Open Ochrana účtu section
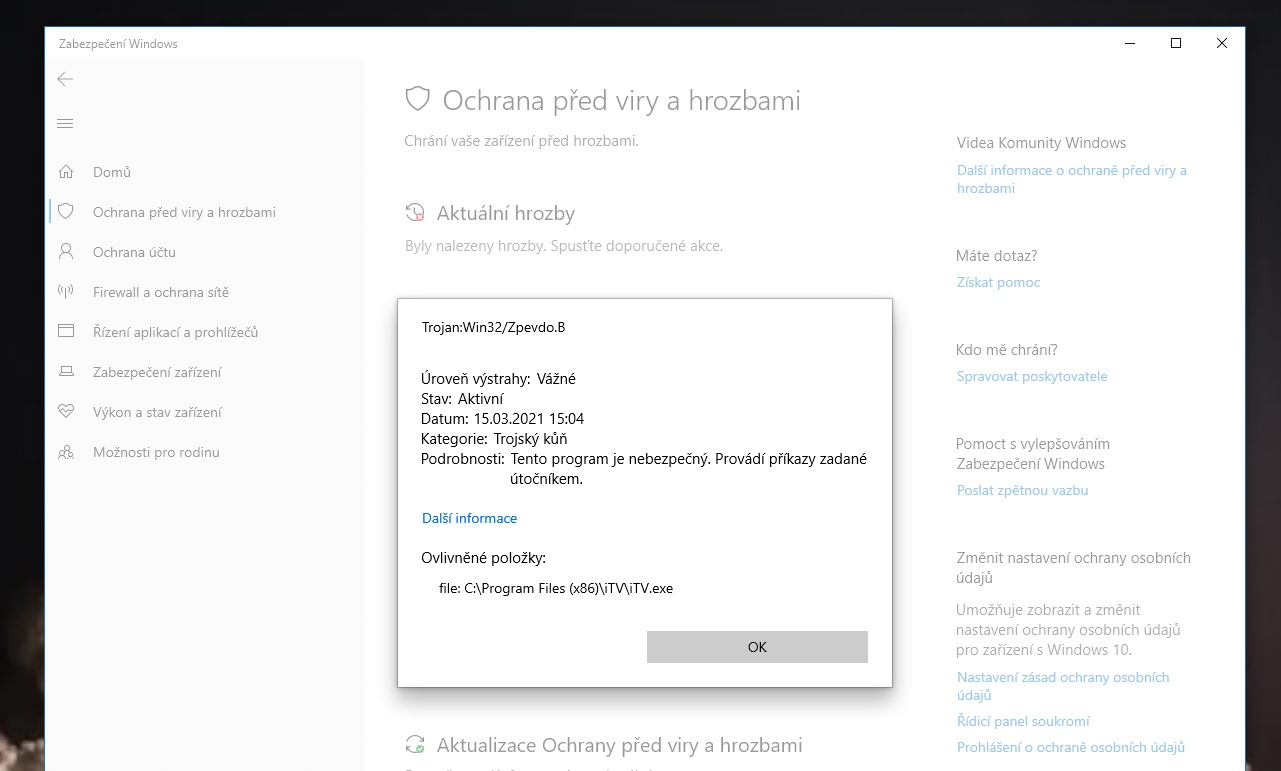Image resolution: width=1281 pixels, height=771 pixels. (x=134, y=252)
